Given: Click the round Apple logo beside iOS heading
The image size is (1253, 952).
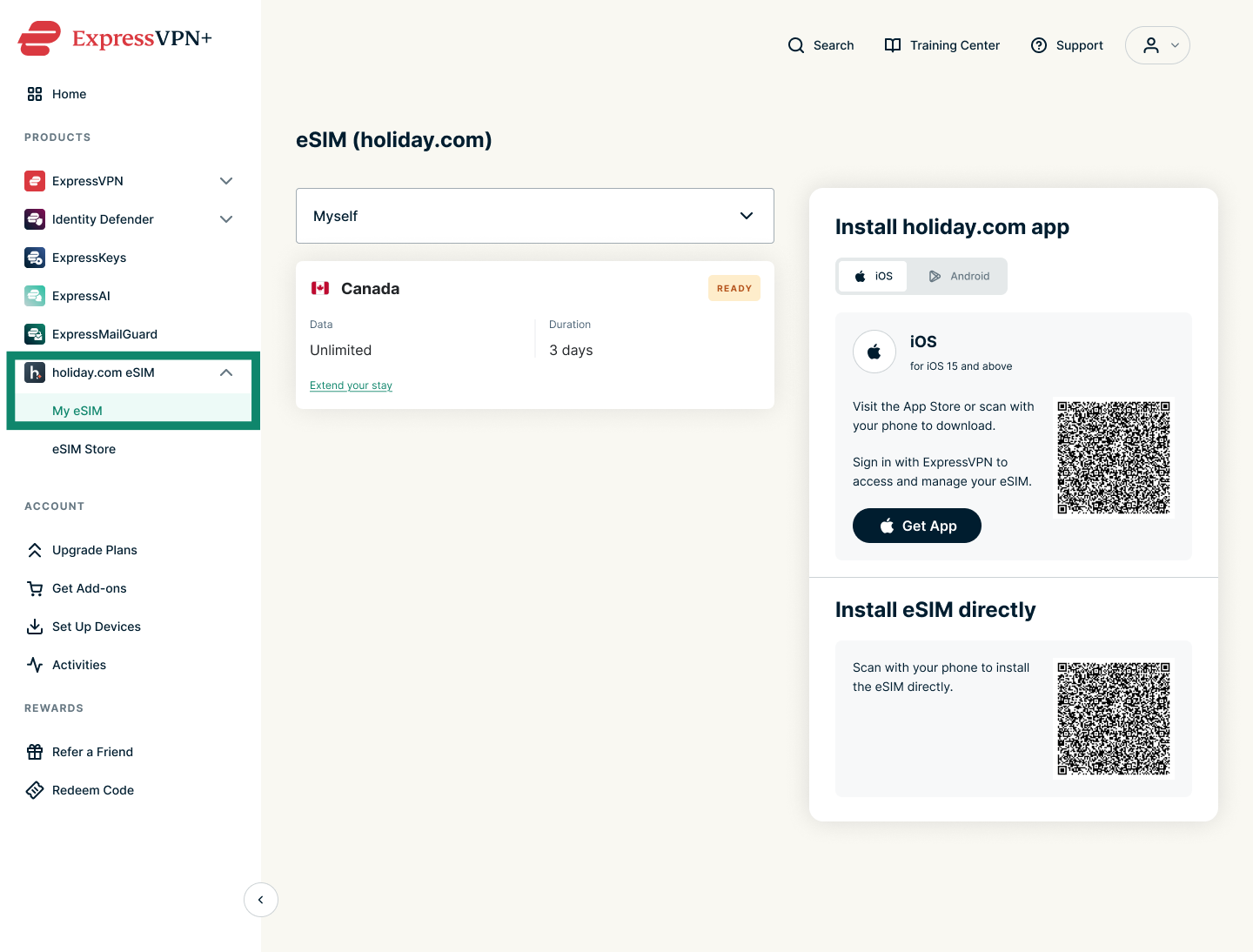Looking at the screenshot, I should tap(874, 352).
